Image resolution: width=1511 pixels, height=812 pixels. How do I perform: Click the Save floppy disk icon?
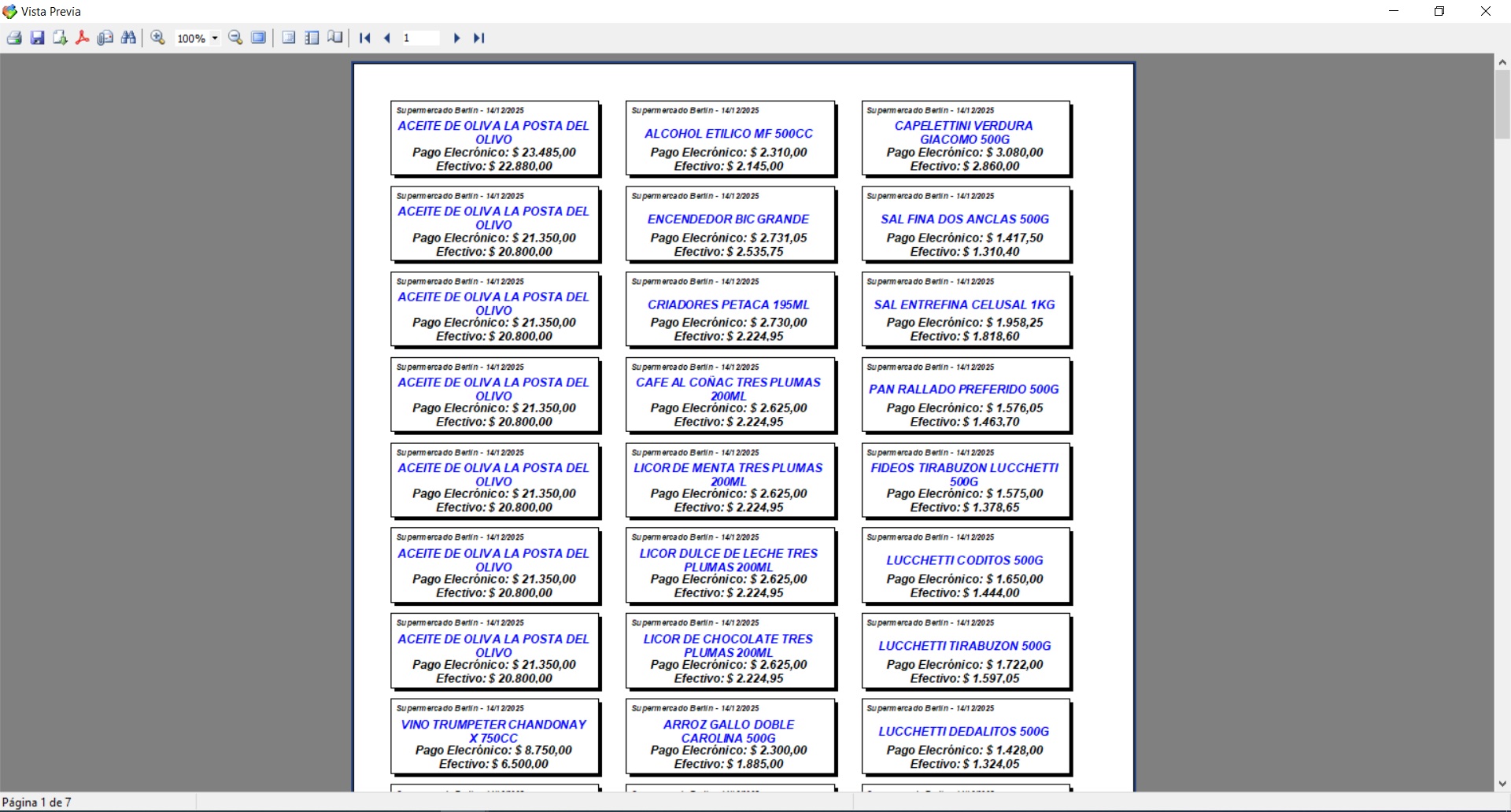point(37,38)
